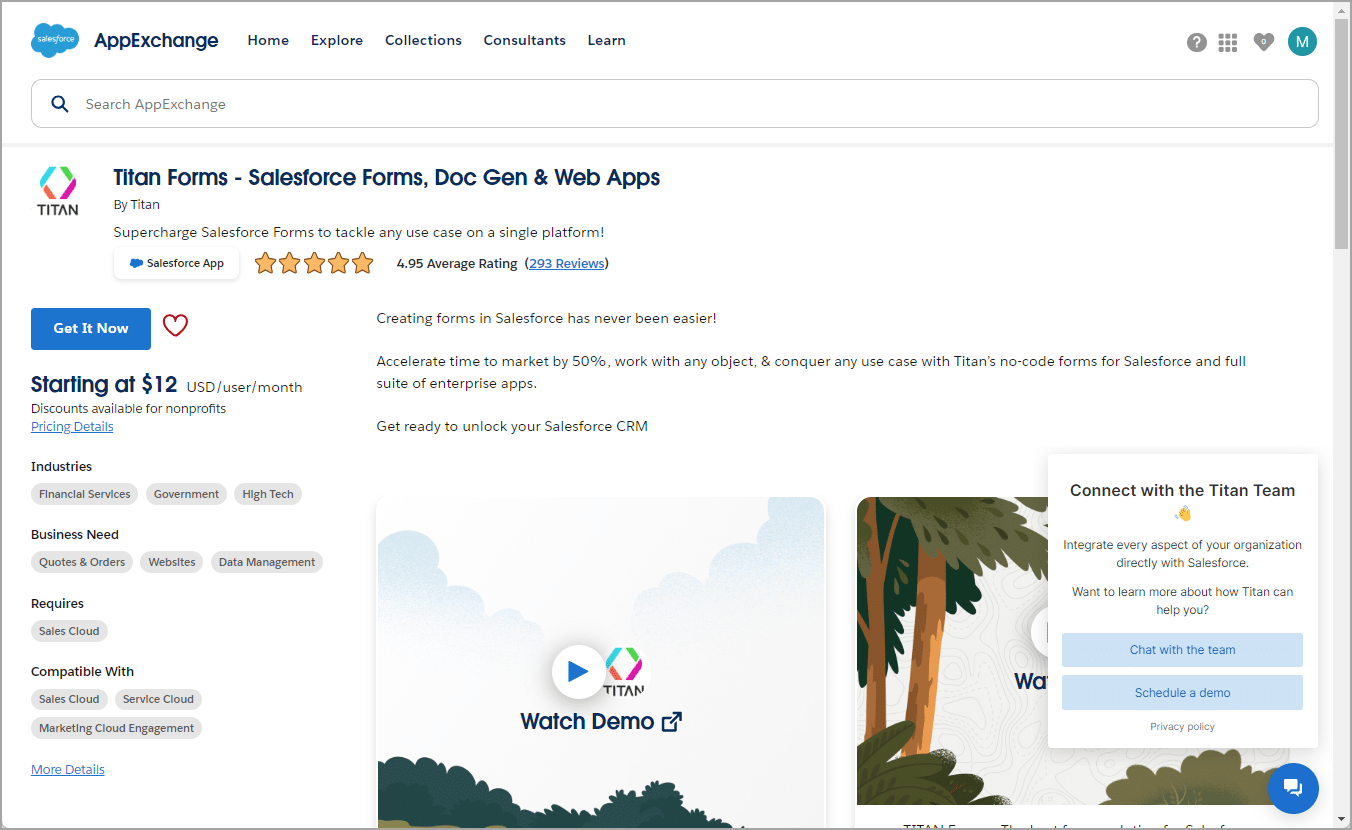The height and width of the screenshot is (830, 1352).
Task: Go to Collections menu item
Action: 423,41
